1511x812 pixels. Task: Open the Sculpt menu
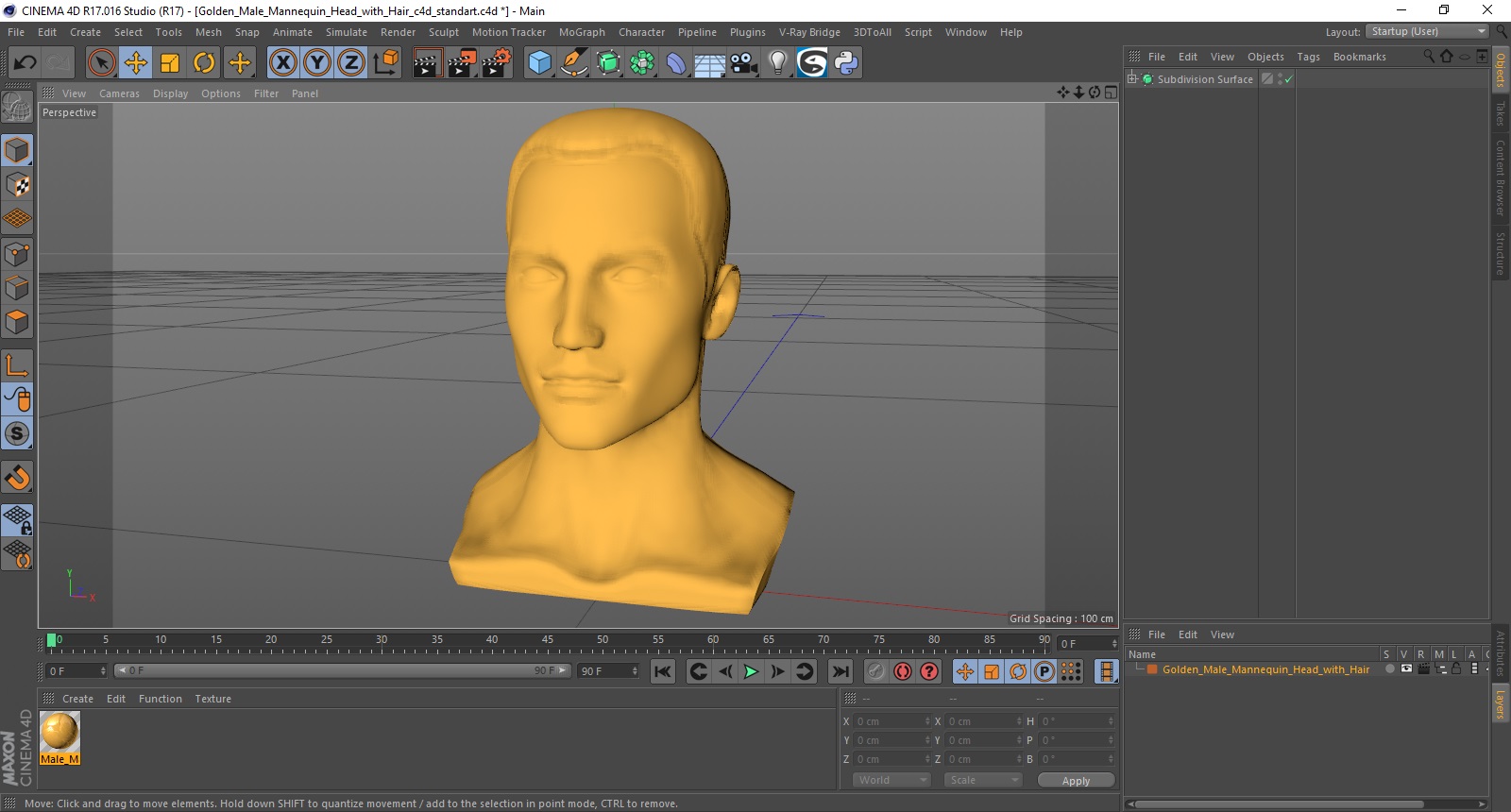point(444,32)
